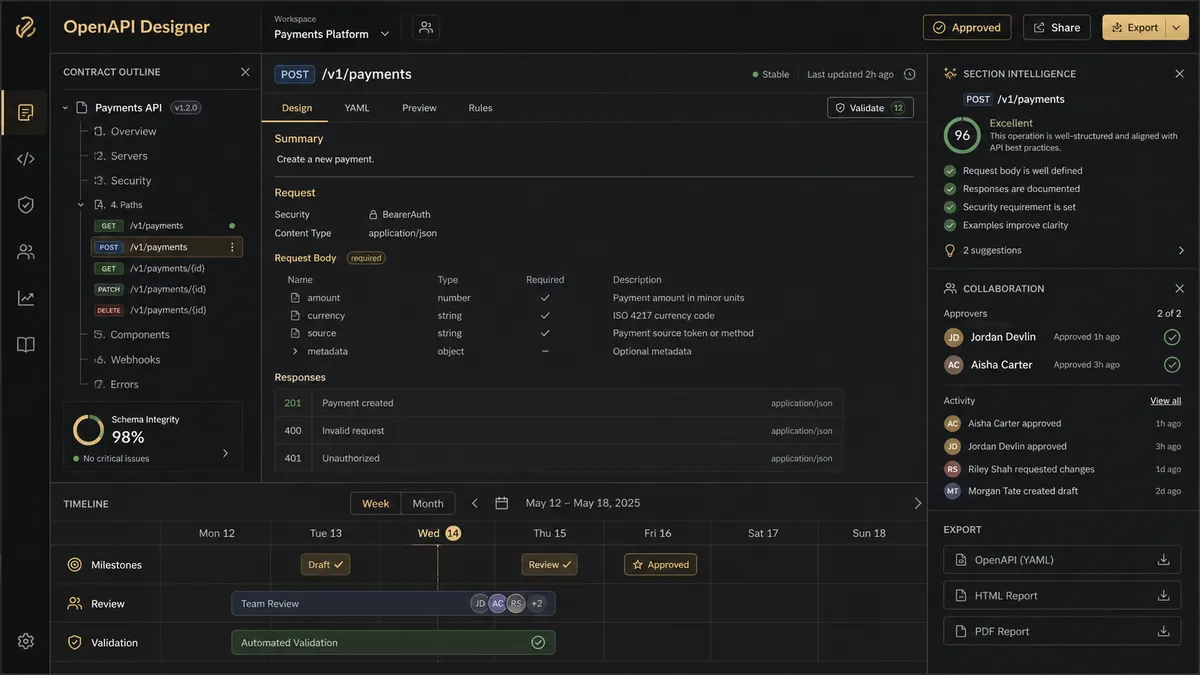The height and width of the screenshot is (675, 1200).
Task: Click the Schema Integrity 98% progress ring
Action: coord(89,430)
